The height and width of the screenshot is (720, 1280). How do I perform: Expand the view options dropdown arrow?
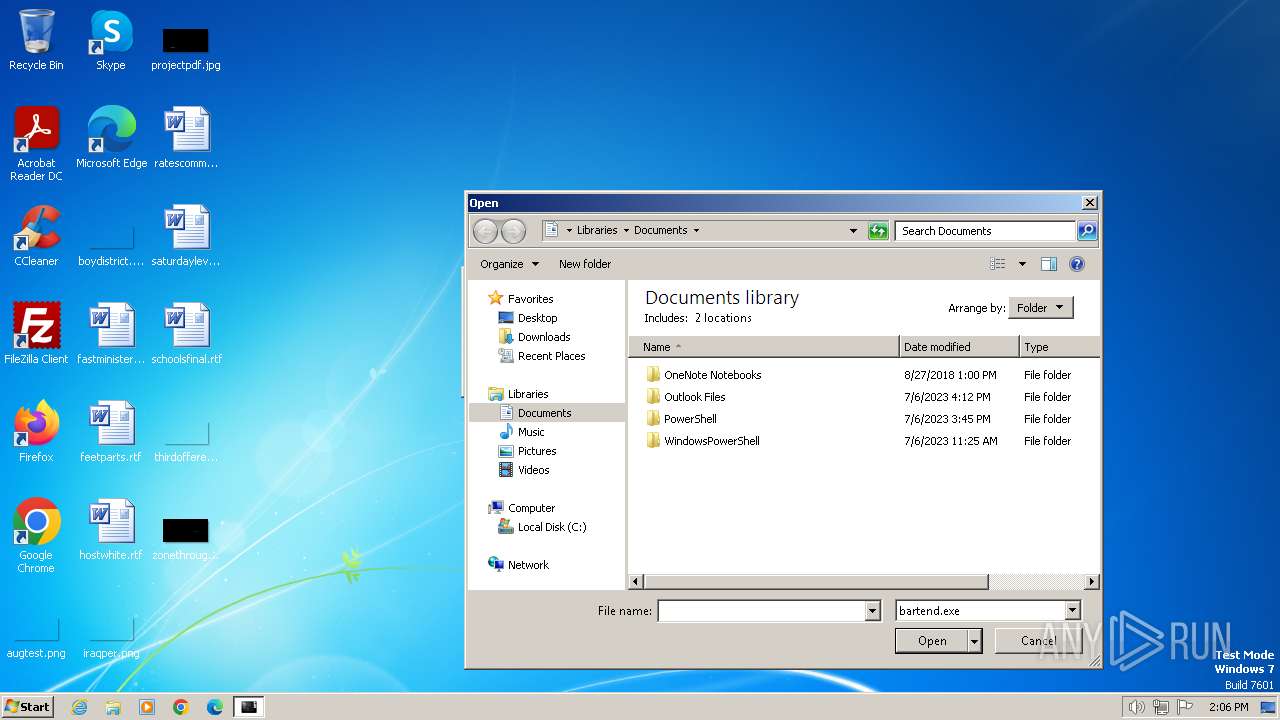1022,264
